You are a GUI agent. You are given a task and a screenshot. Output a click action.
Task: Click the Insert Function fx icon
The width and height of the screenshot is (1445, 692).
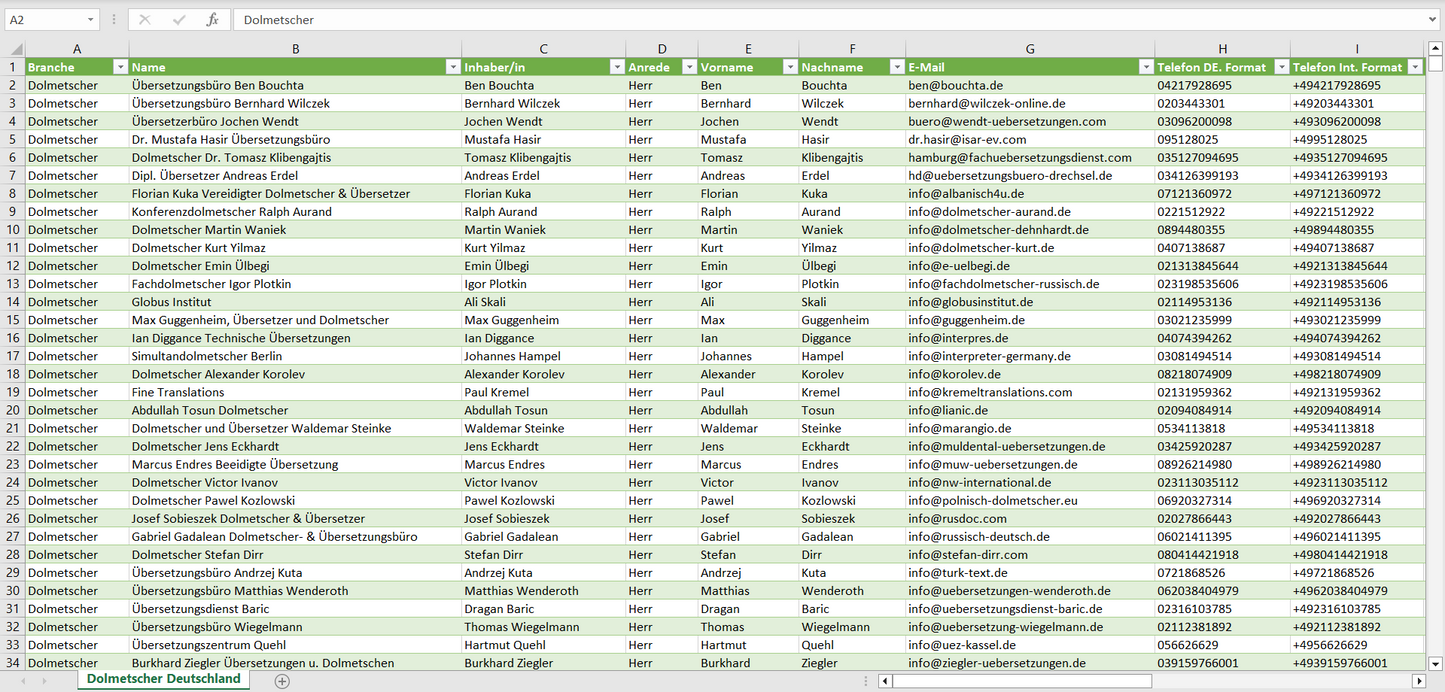[x=212, y=20]
